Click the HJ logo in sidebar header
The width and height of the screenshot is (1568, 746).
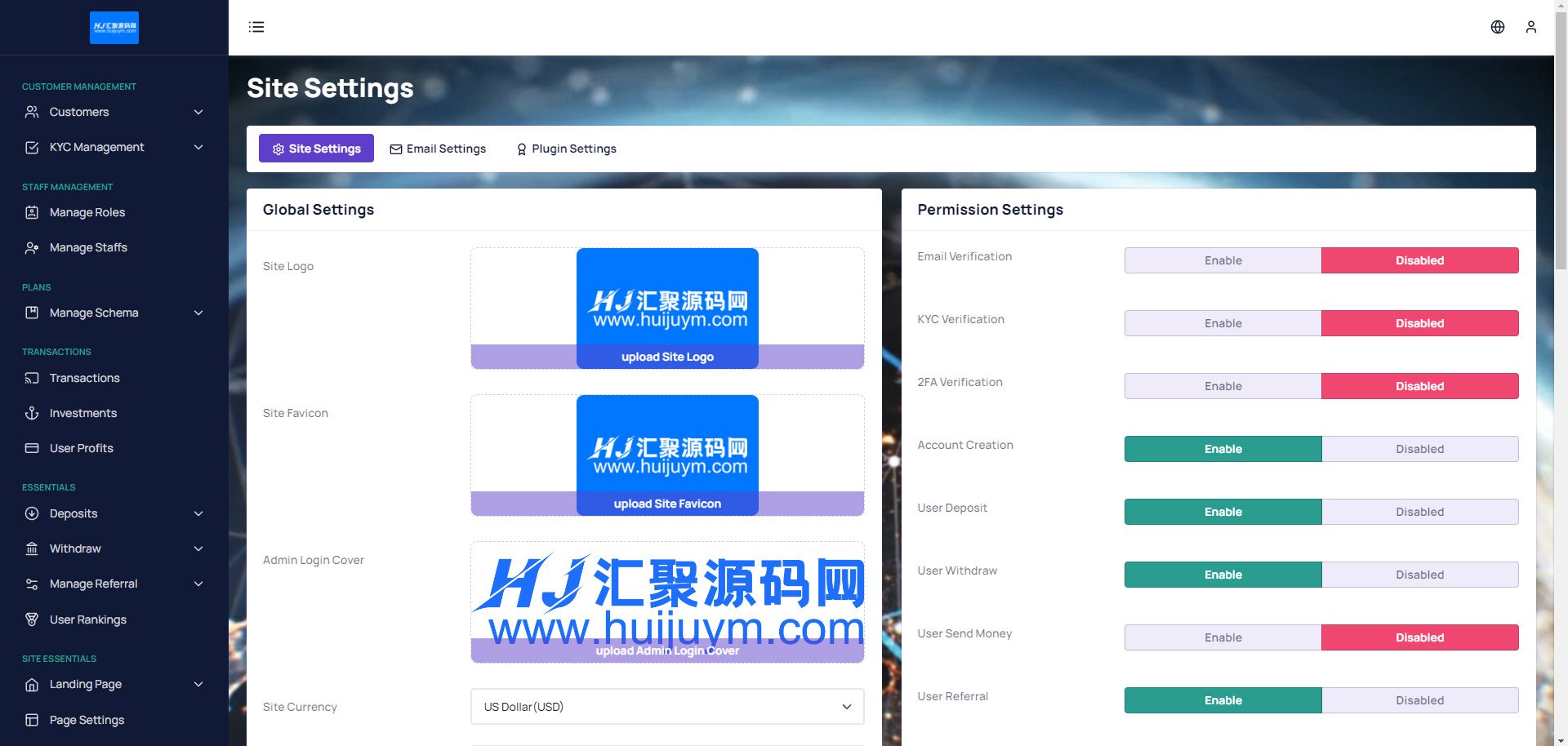[114, 28]
